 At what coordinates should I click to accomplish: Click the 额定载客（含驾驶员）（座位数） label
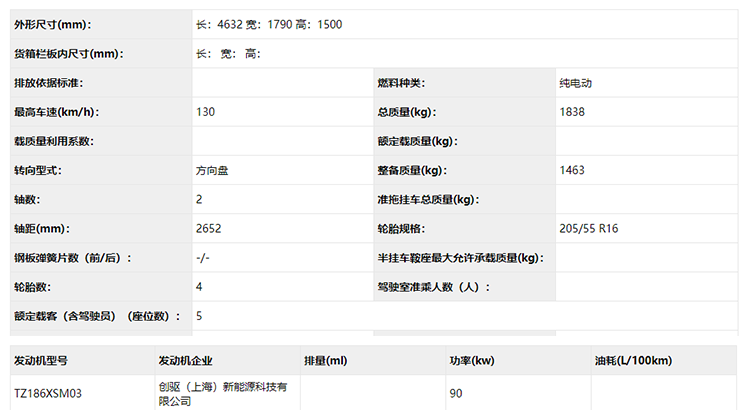click(x=97, y=316)
